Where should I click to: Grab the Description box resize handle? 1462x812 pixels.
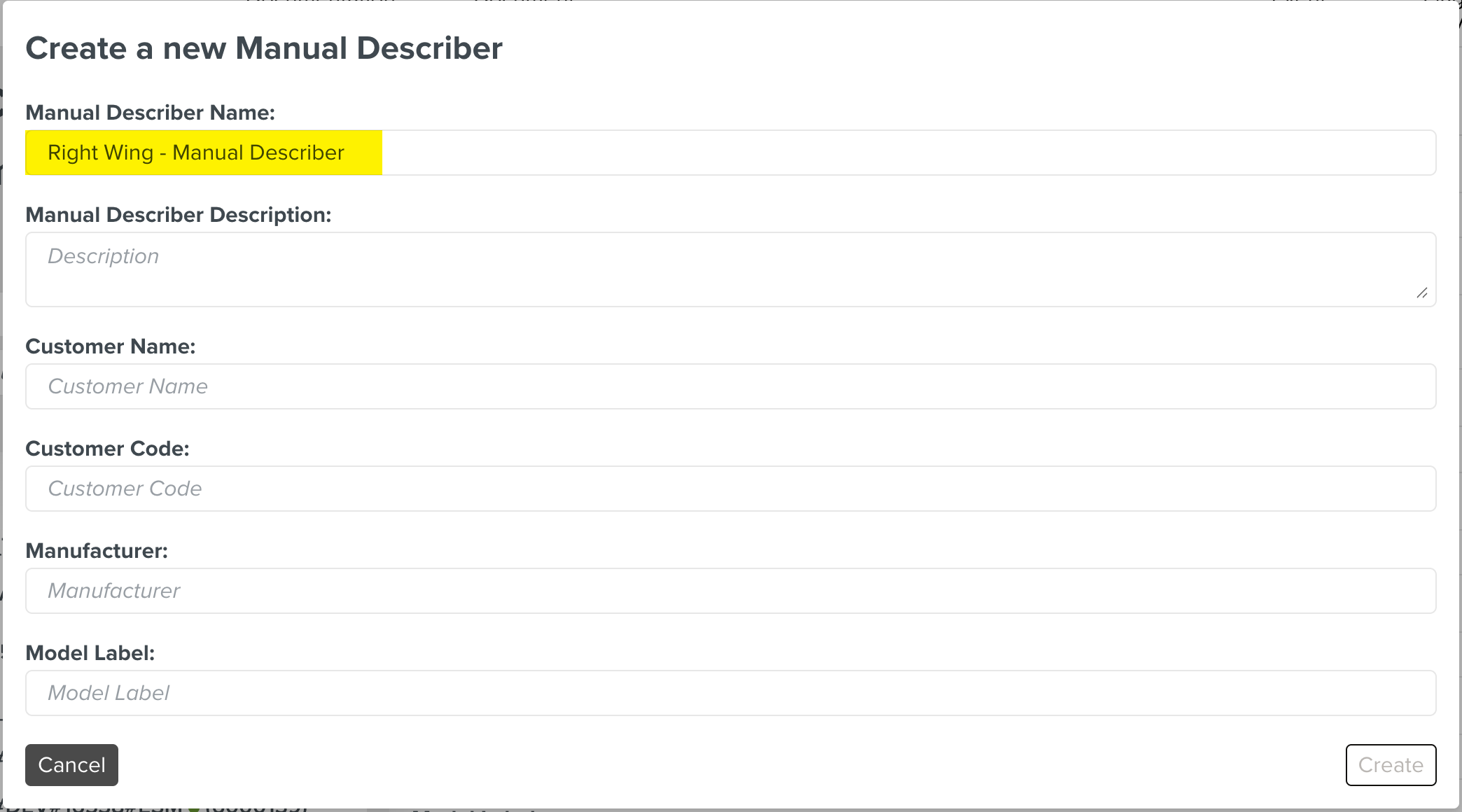[x=1421, y=293]
